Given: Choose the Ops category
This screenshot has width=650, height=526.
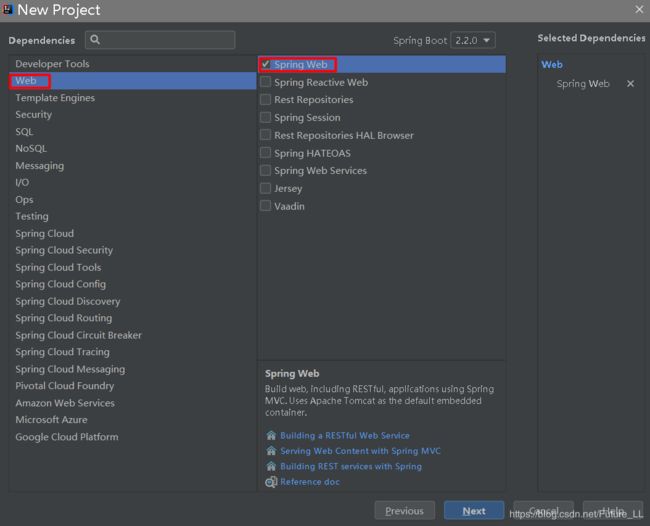Looking at the screenshot, I should click(133, 199).
